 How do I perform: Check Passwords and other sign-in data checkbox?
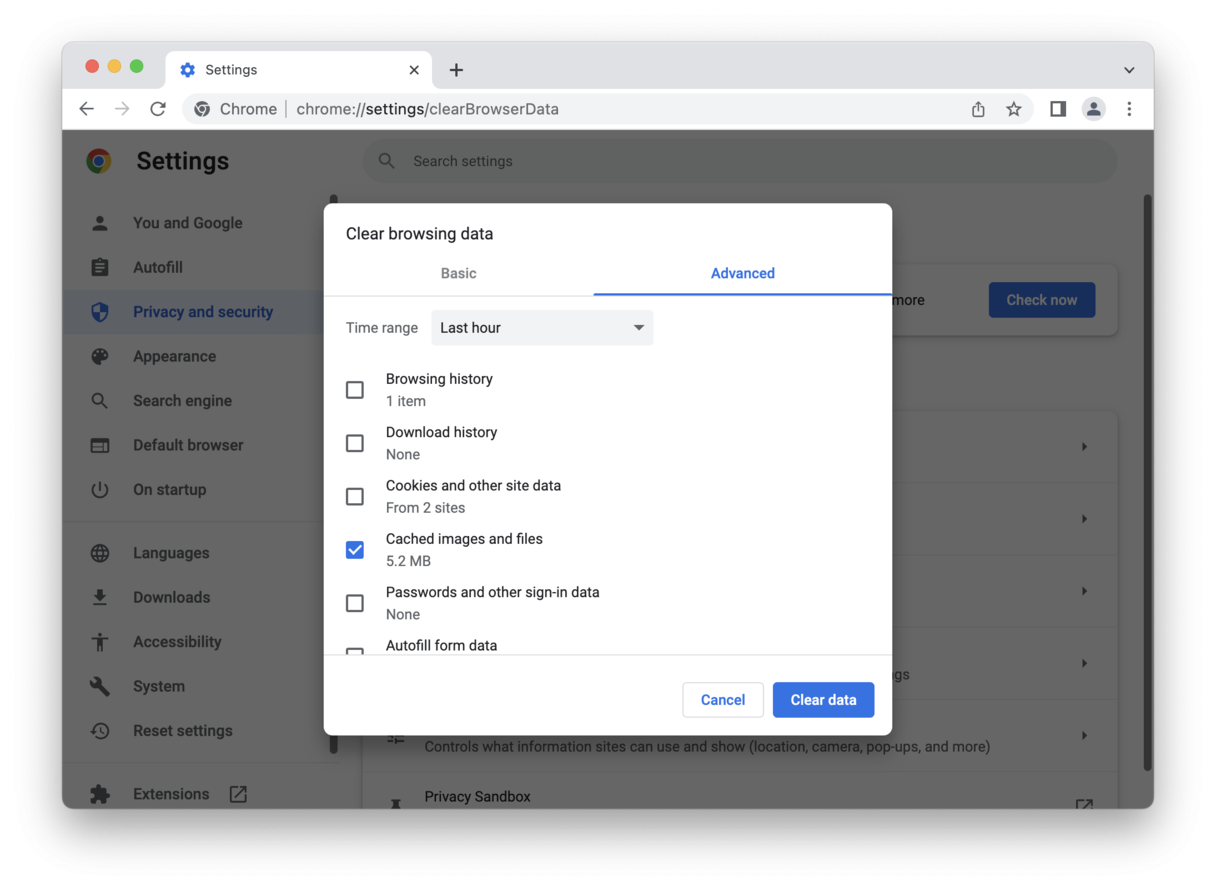355,603
